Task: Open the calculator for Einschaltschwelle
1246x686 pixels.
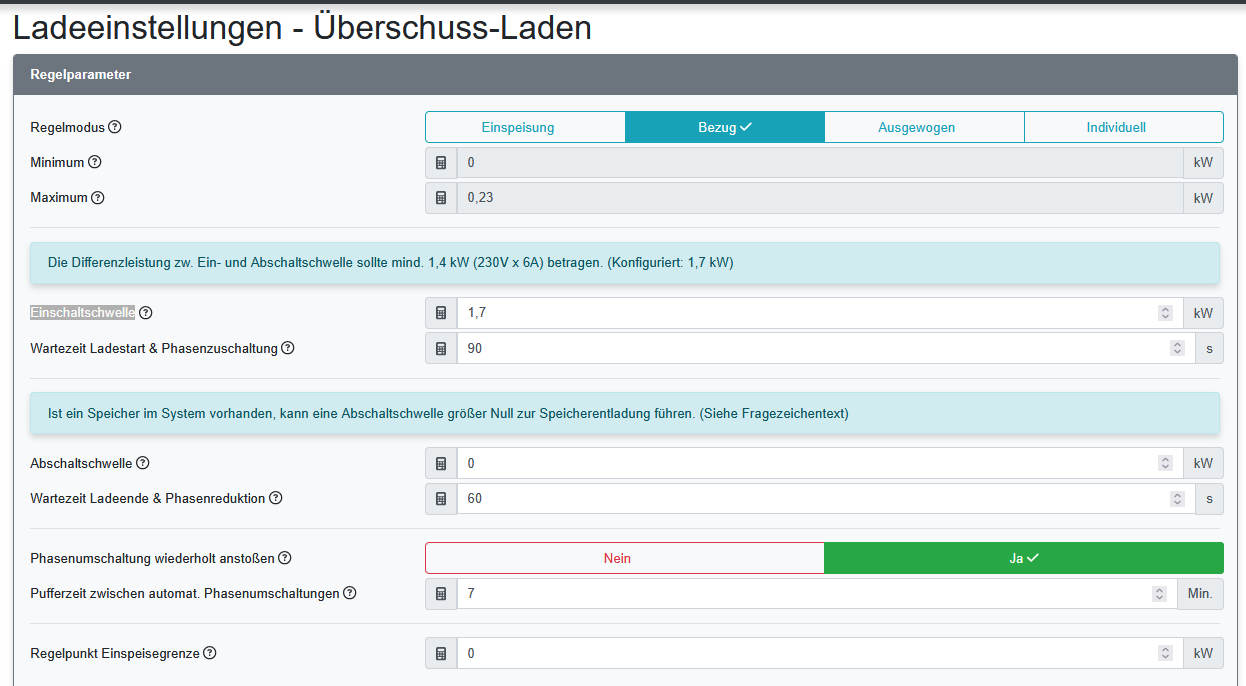Action: click(441, 312)
